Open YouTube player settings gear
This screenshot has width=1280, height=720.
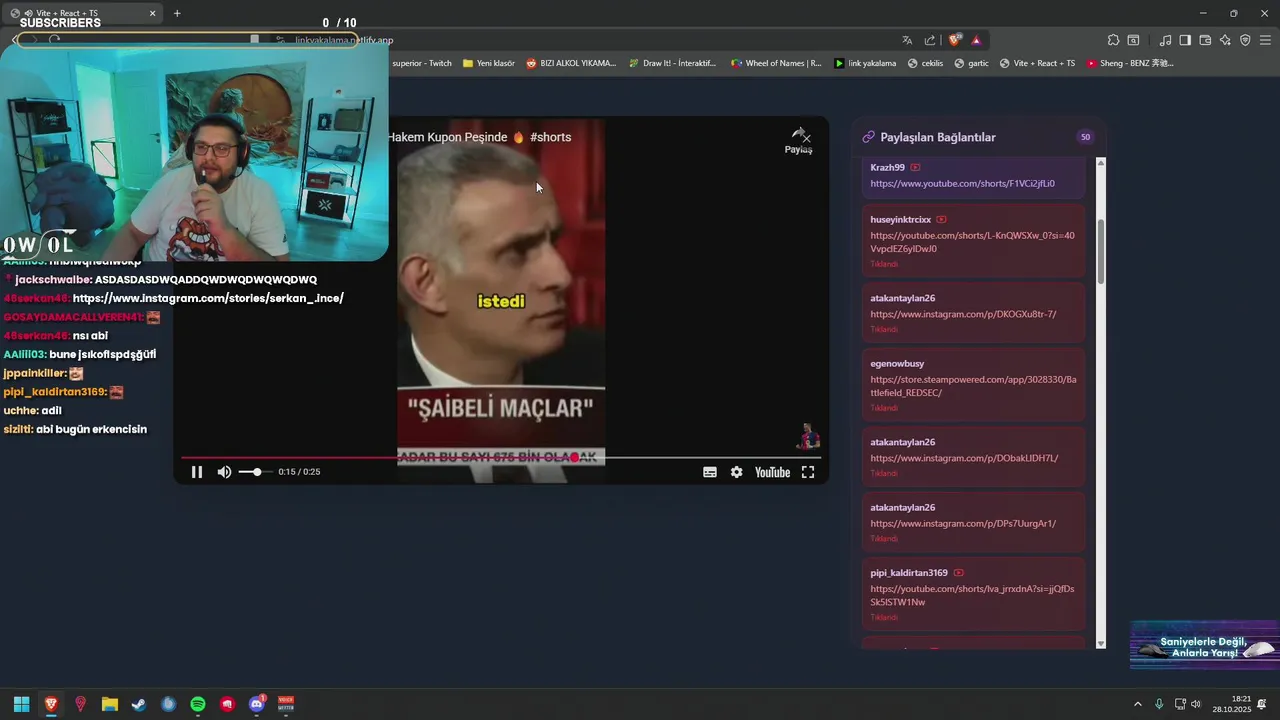click(737, 472)
